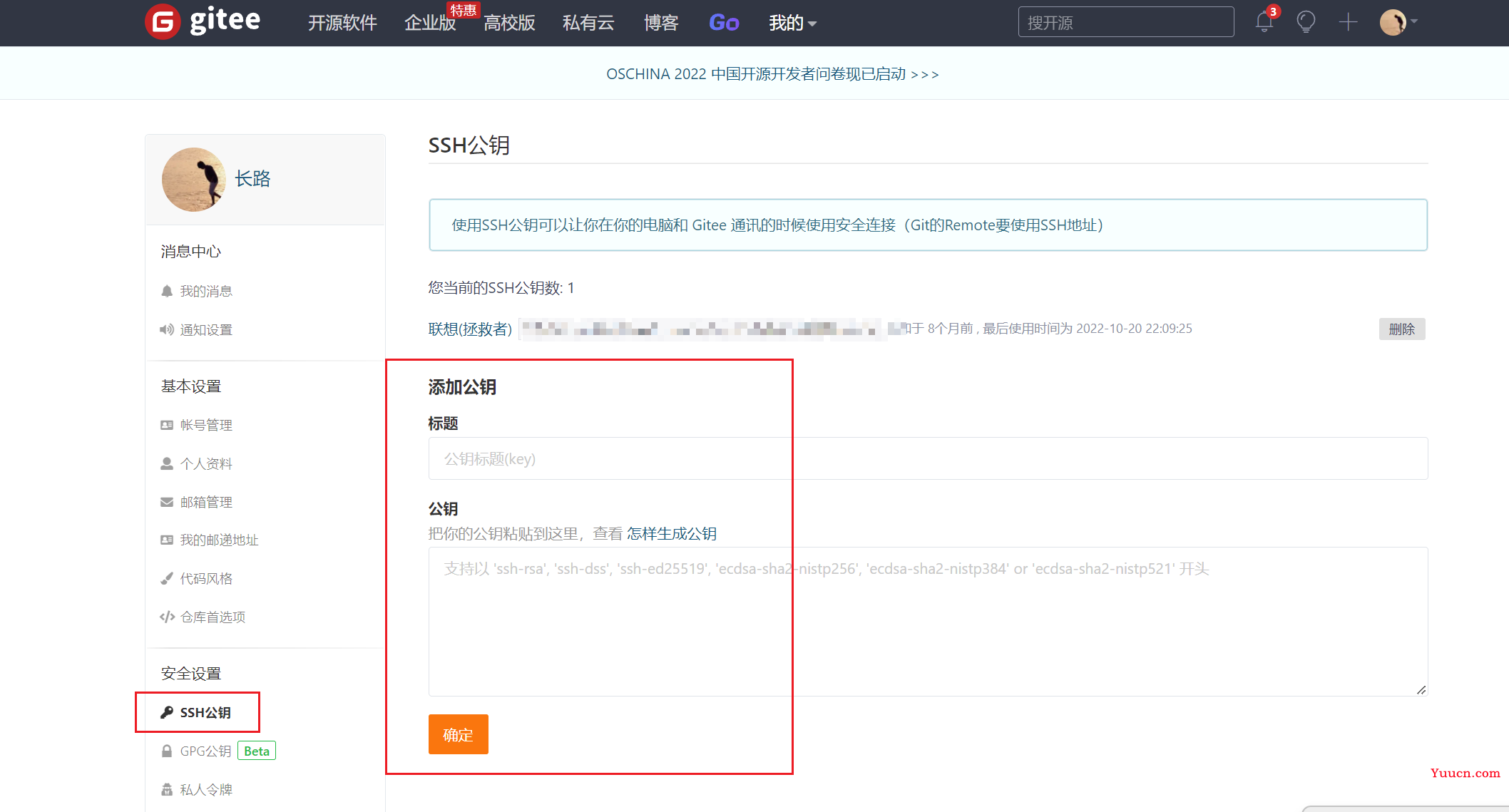Image resolution: width=1509 pixels, height=812 pixels.
Task: Click the ID card icon beside 帐号管理
Action: (x=167, y=425)
